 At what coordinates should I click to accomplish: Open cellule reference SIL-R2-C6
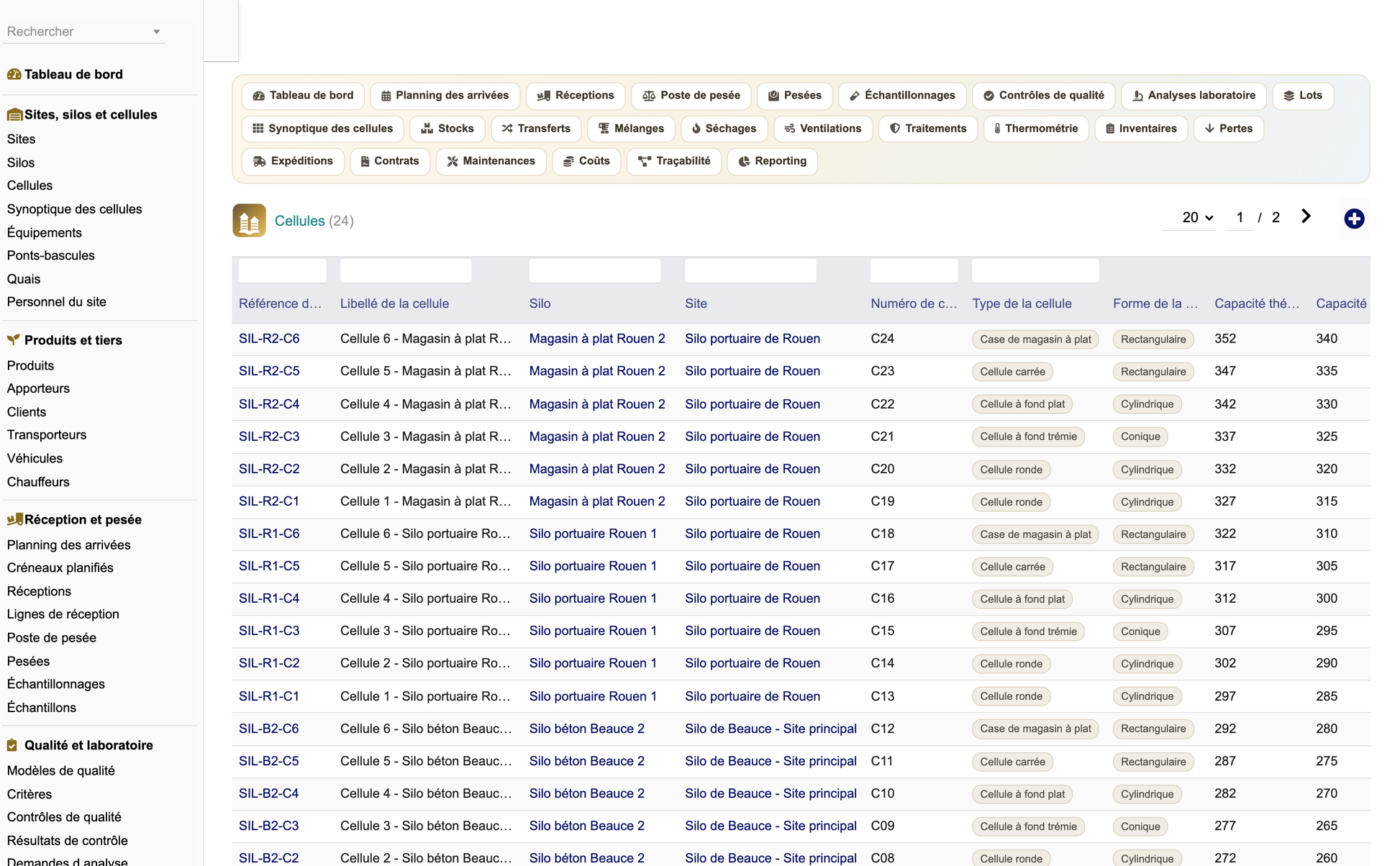pyautogui.click(x=269, y=339)
